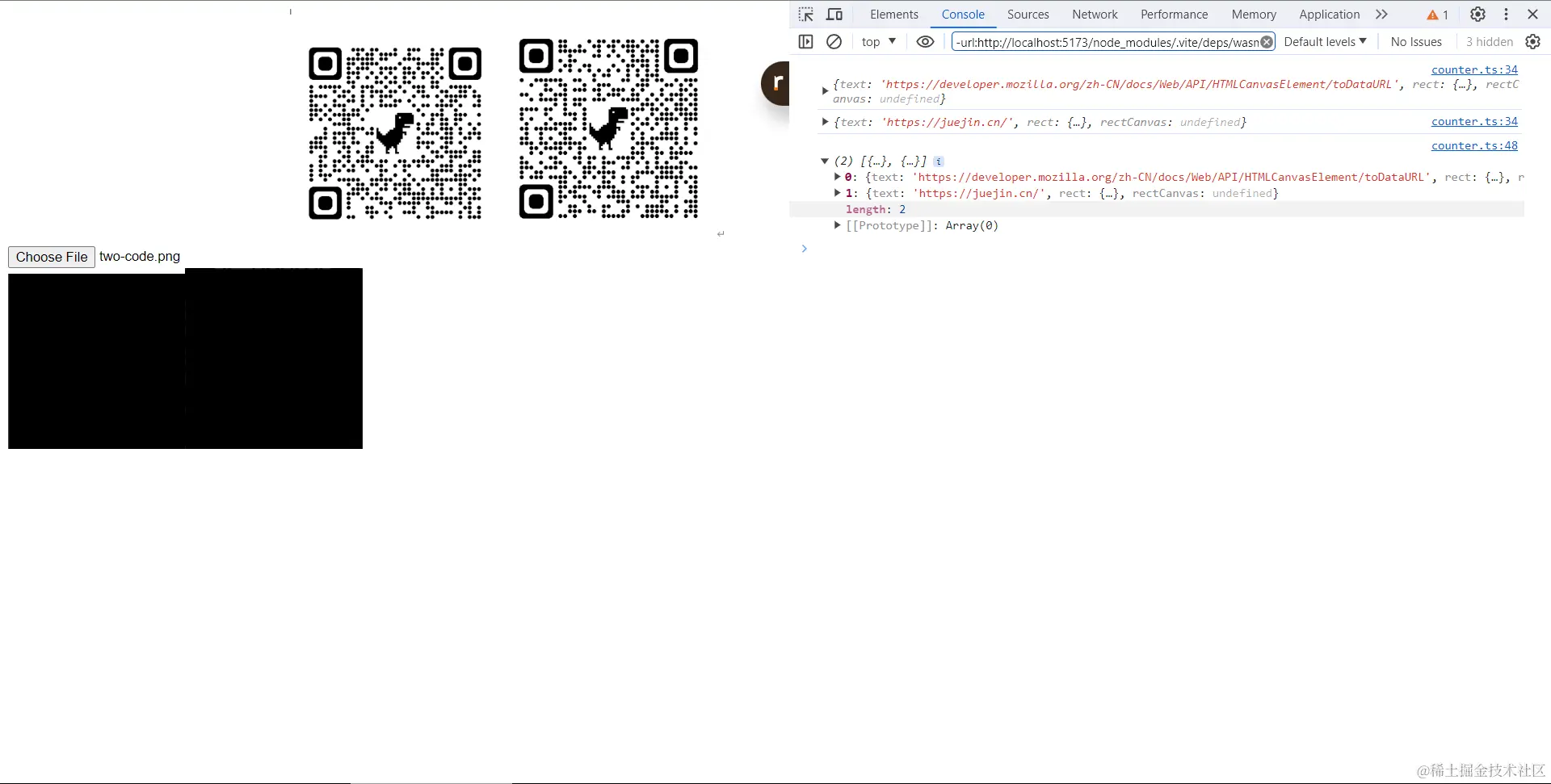The height and width of the screenshot is (784, 1551).
Task: Open second counter.ts:34 source link
Action: pyautogui.click(x=1474, y=122)
